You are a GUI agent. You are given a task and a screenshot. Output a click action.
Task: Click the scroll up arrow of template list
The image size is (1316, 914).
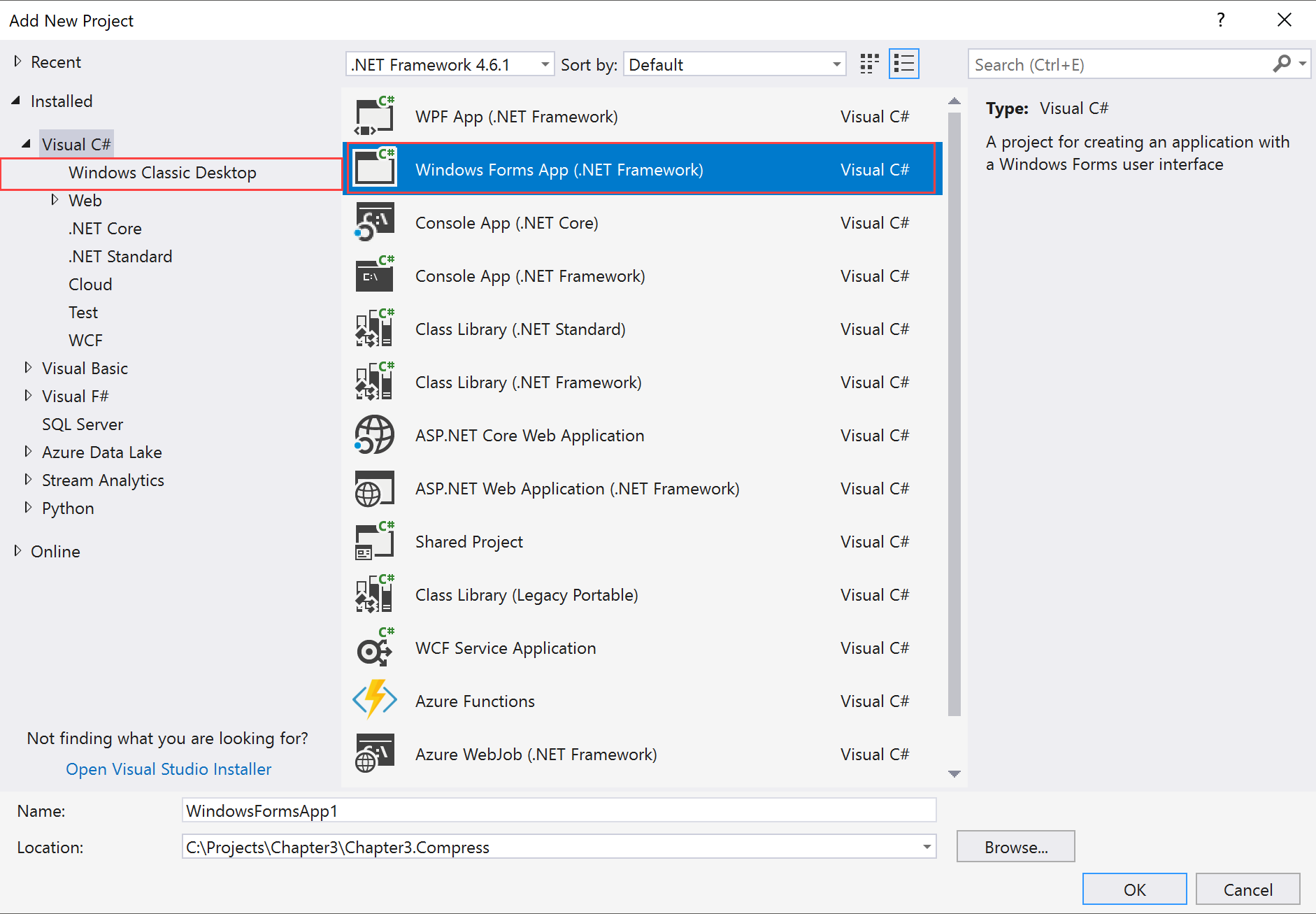click(x=954, y=101)
